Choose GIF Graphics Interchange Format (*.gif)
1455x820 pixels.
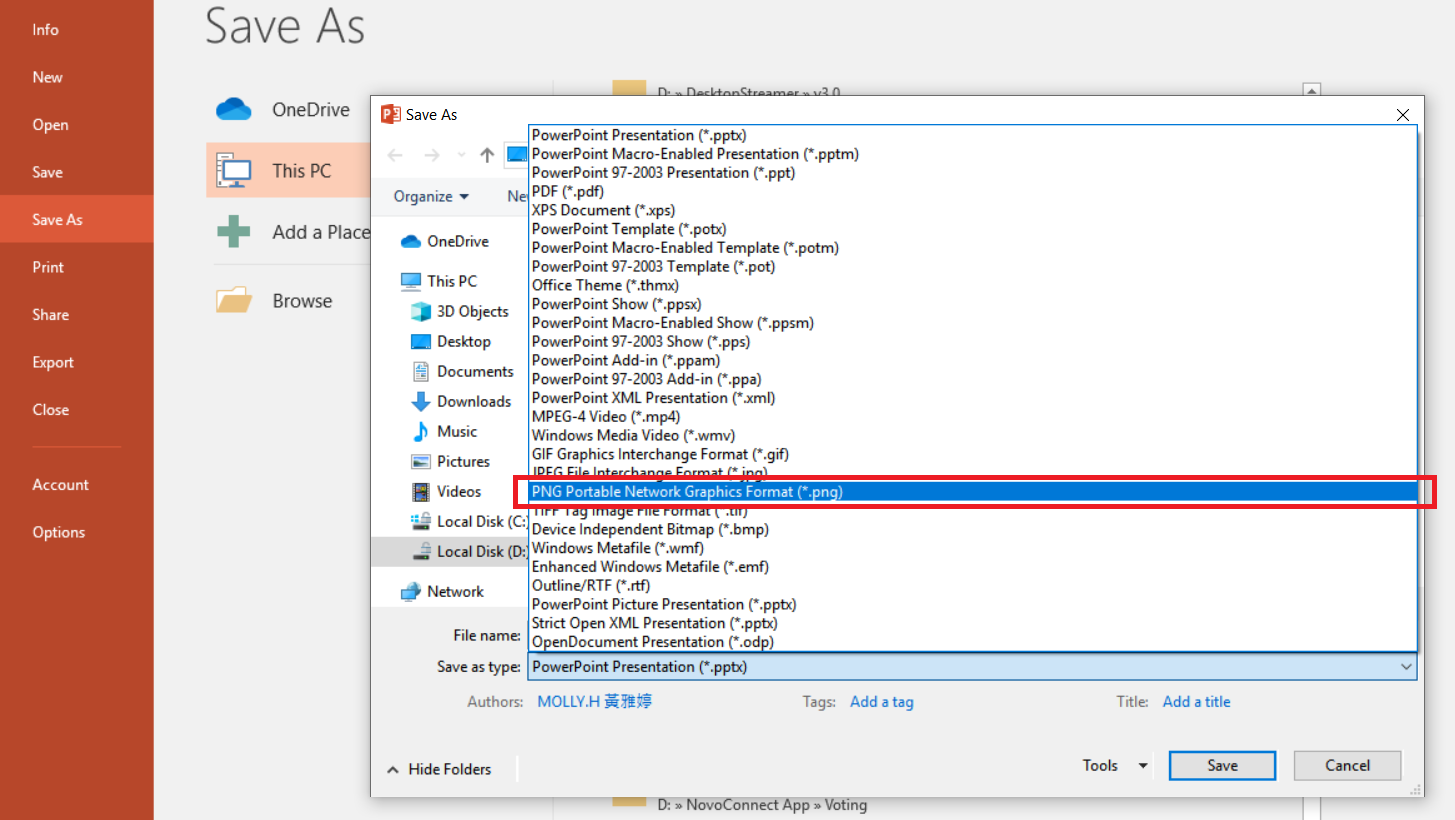972,454
